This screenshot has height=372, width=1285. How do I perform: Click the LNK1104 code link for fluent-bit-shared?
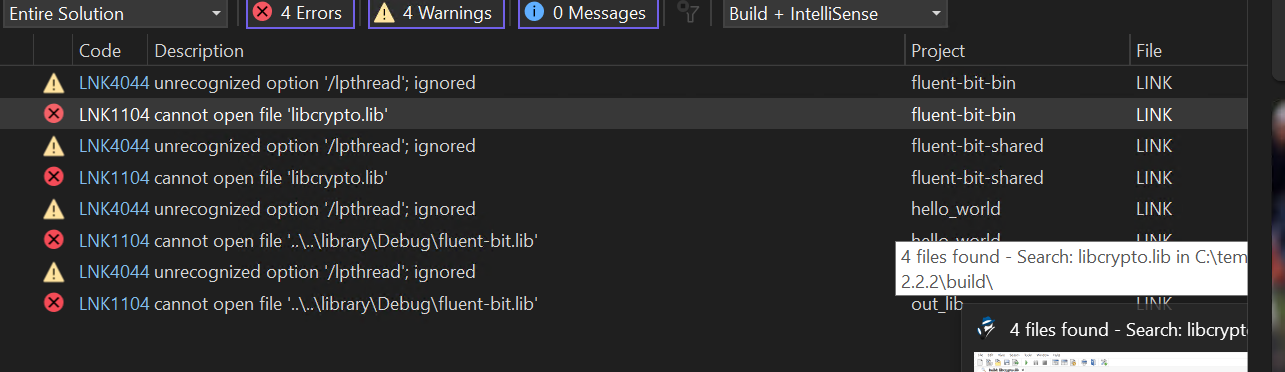point(113,178)
